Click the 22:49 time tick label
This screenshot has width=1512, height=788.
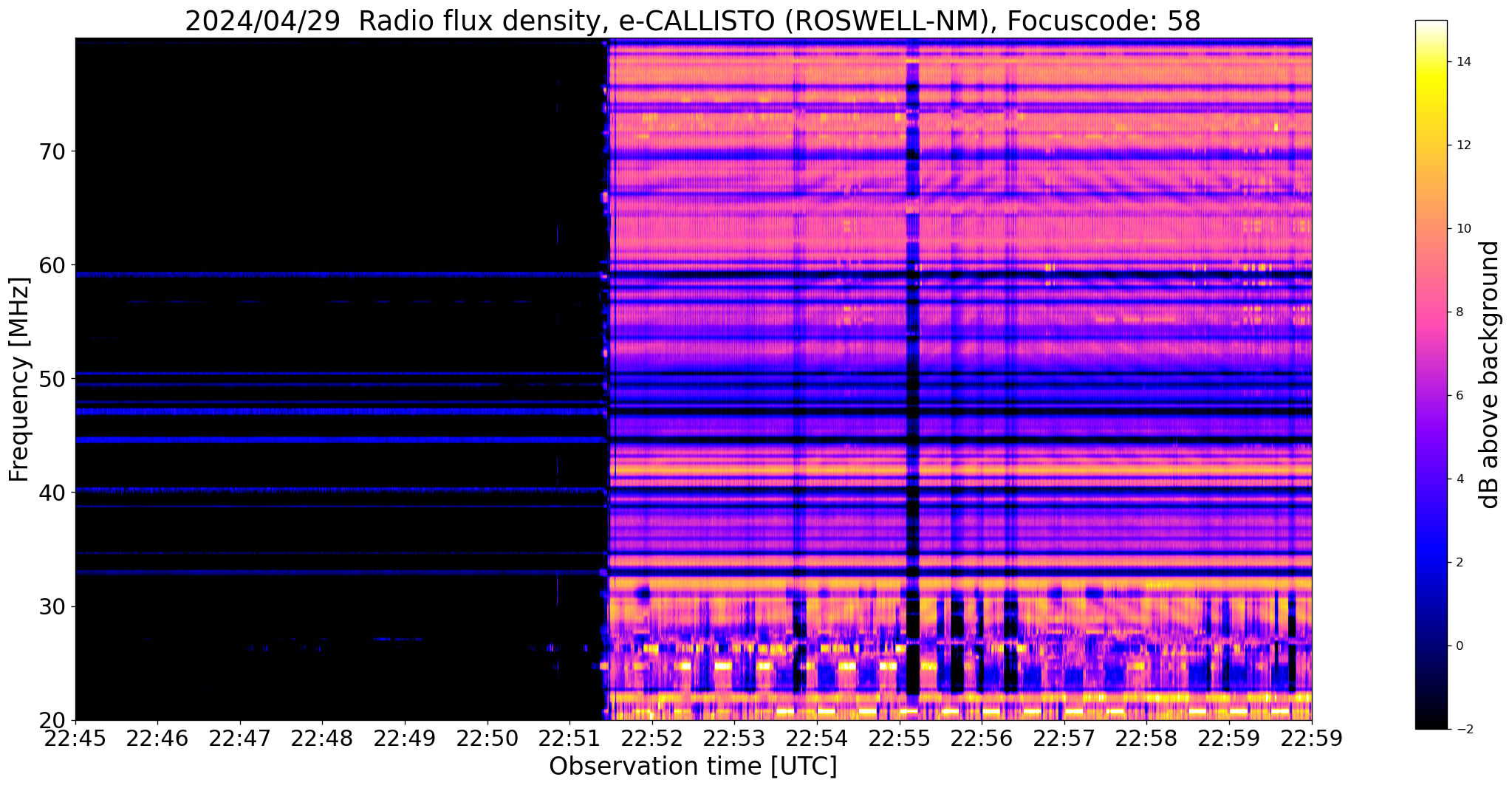tap(405, 737)
